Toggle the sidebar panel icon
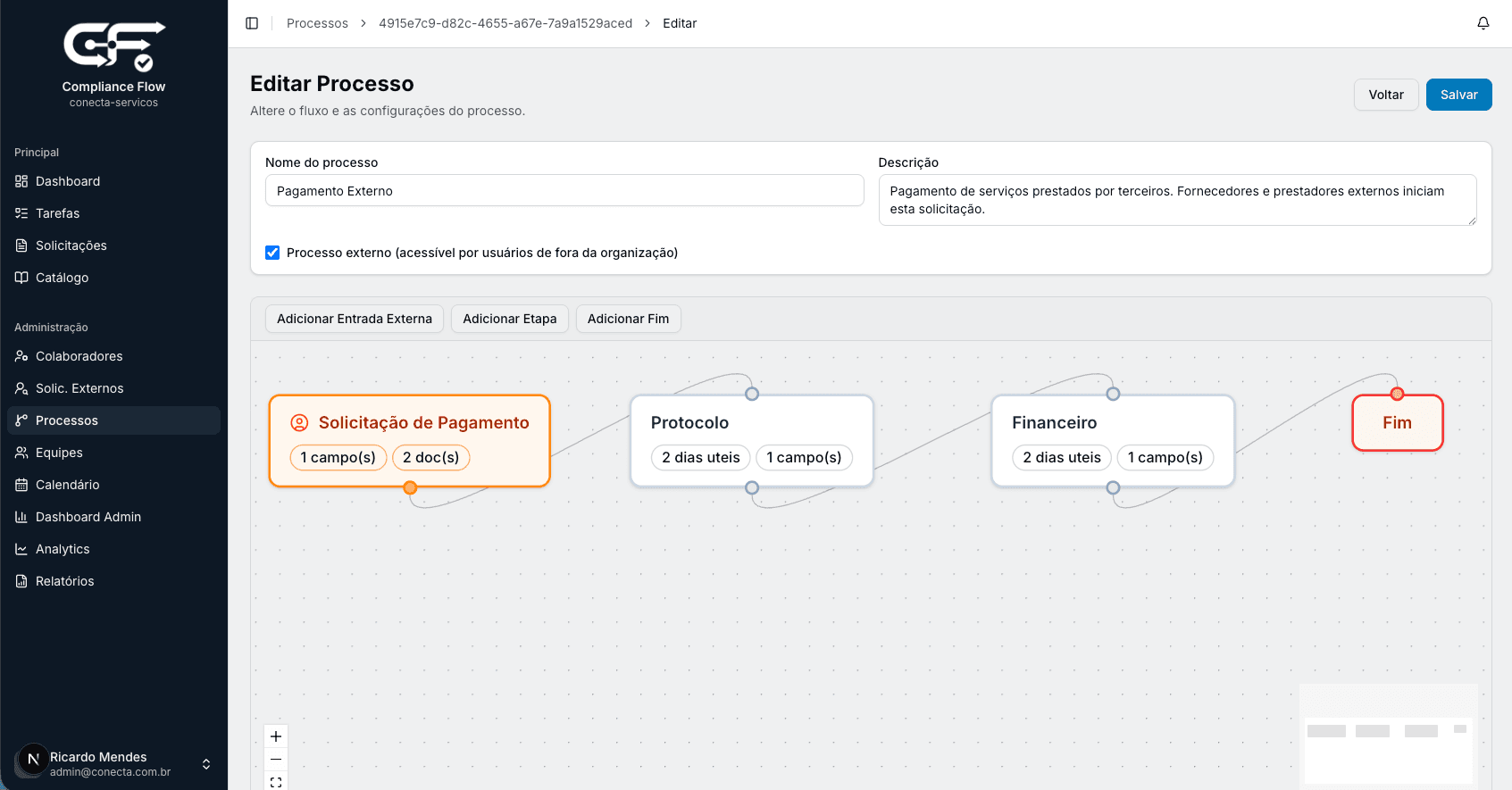The image size is (1512, 790). [252, 23]
